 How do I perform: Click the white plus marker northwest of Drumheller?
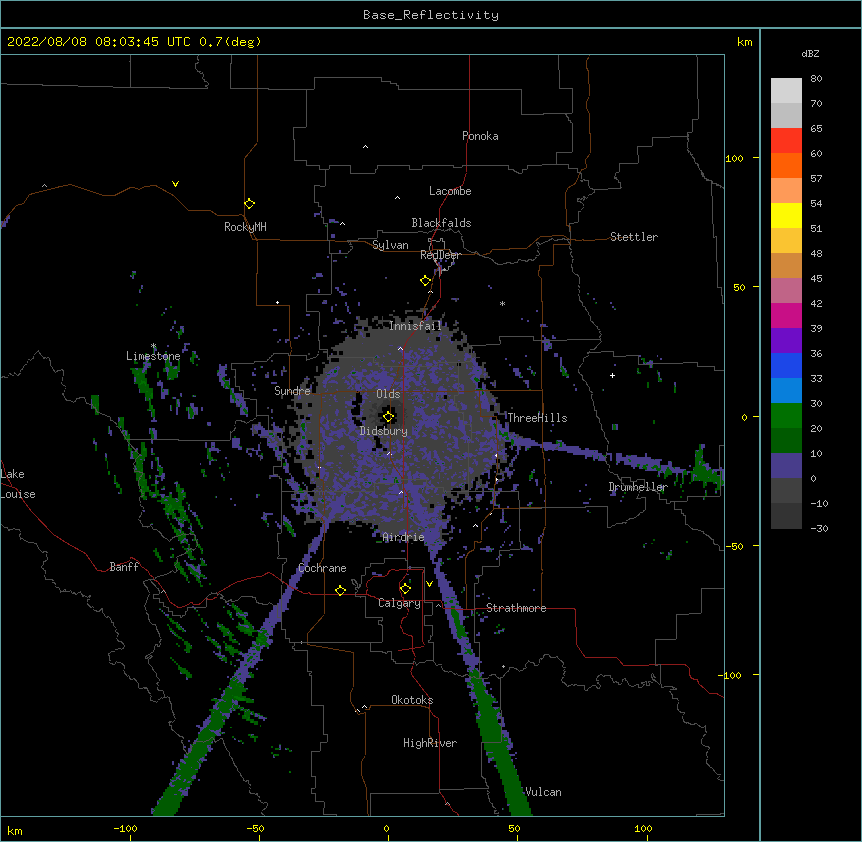pos(612,375)
